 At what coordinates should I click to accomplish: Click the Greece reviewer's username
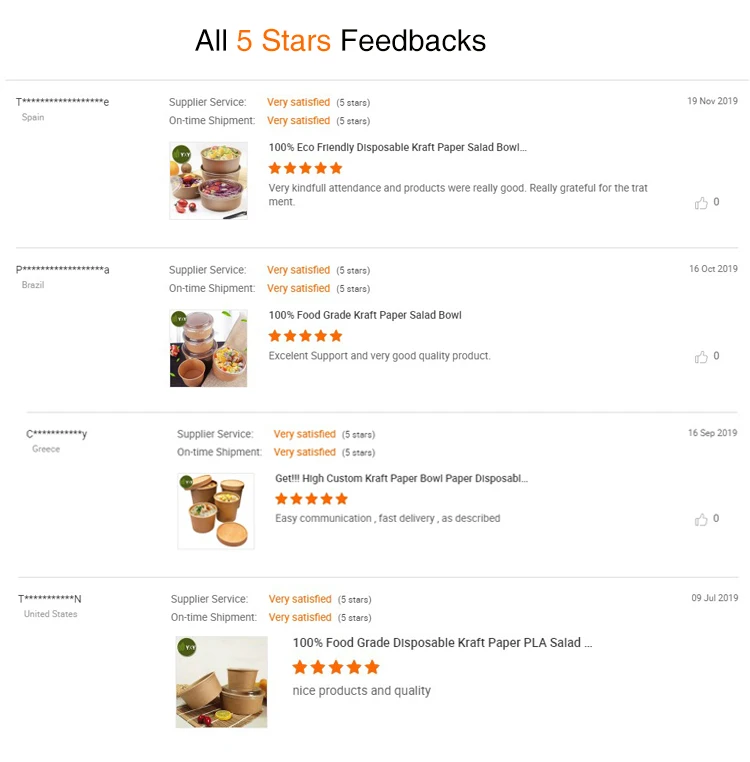(x=57, y=434)
